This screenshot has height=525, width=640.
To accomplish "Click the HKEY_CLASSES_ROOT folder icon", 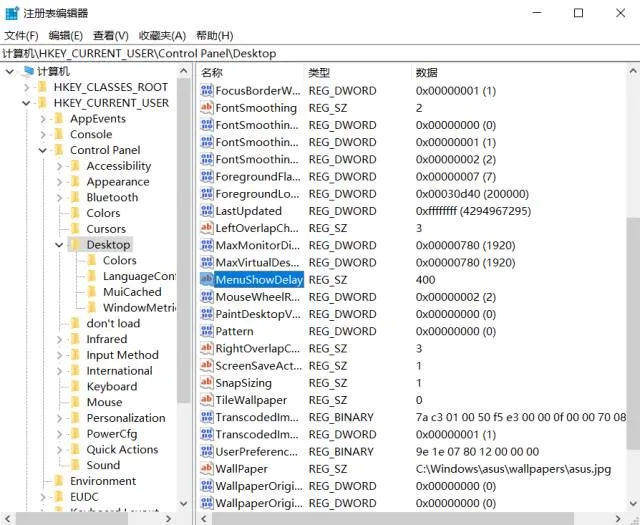I will point(42,87).
